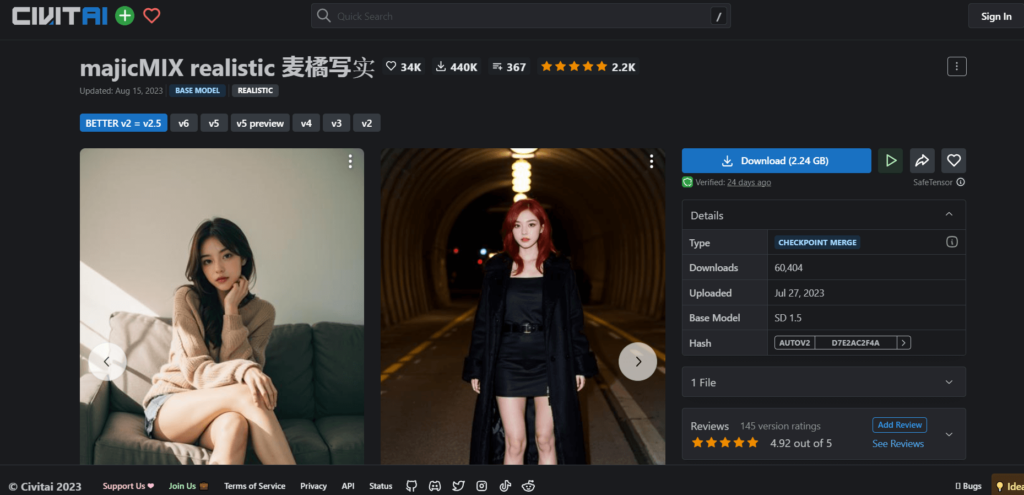Focus the Quick Search input field
The image size is (1024, 495).
pos(520,16)
